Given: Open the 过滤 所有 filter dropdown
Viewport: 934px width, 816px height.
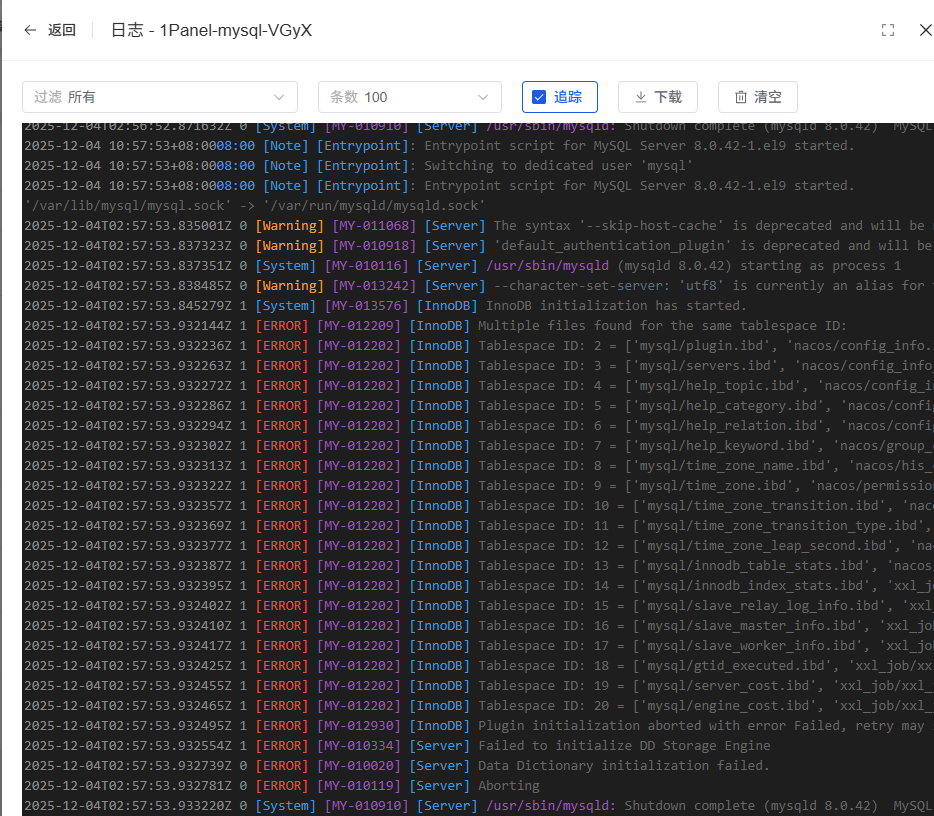Looking at the screenshot, I should (x=159, y=97).
